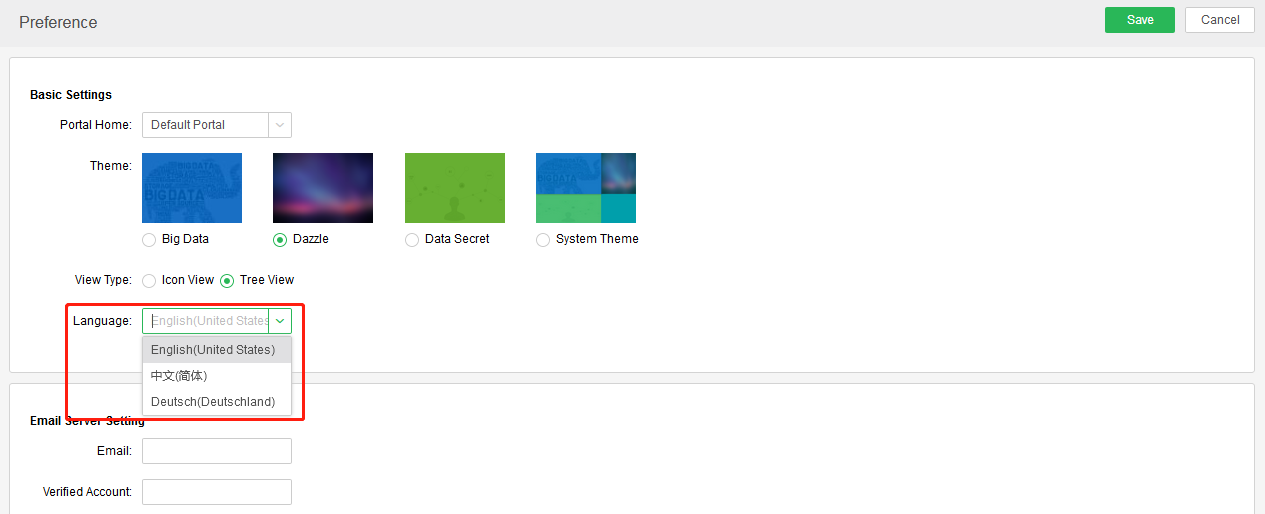Image resolution: width=1265 pixels, height=514 pixels.
Task: Select the Tree View radio button
Action: click(227, 281)
